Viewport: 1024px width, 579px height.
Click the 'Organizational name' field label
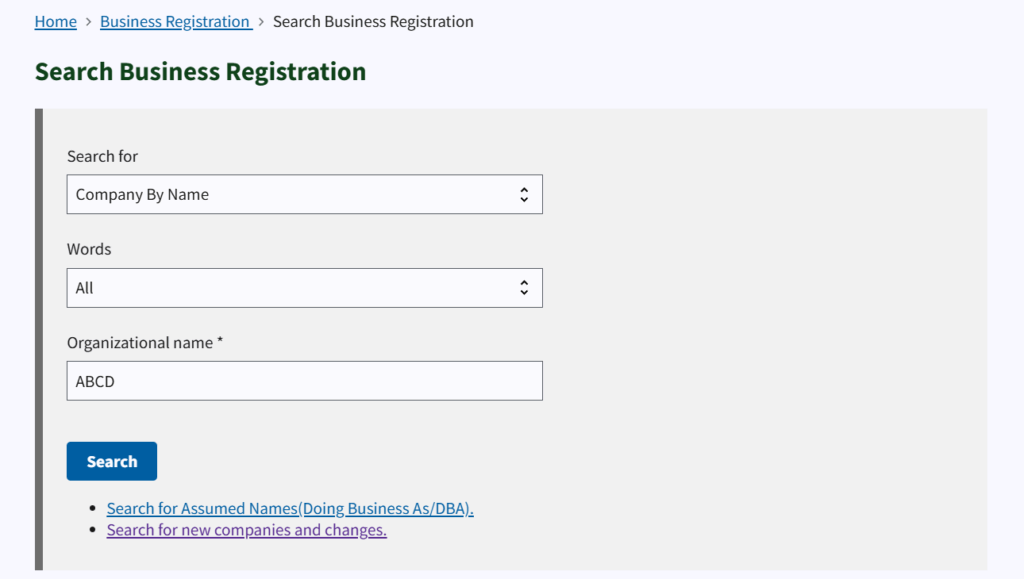coord(140,343)
